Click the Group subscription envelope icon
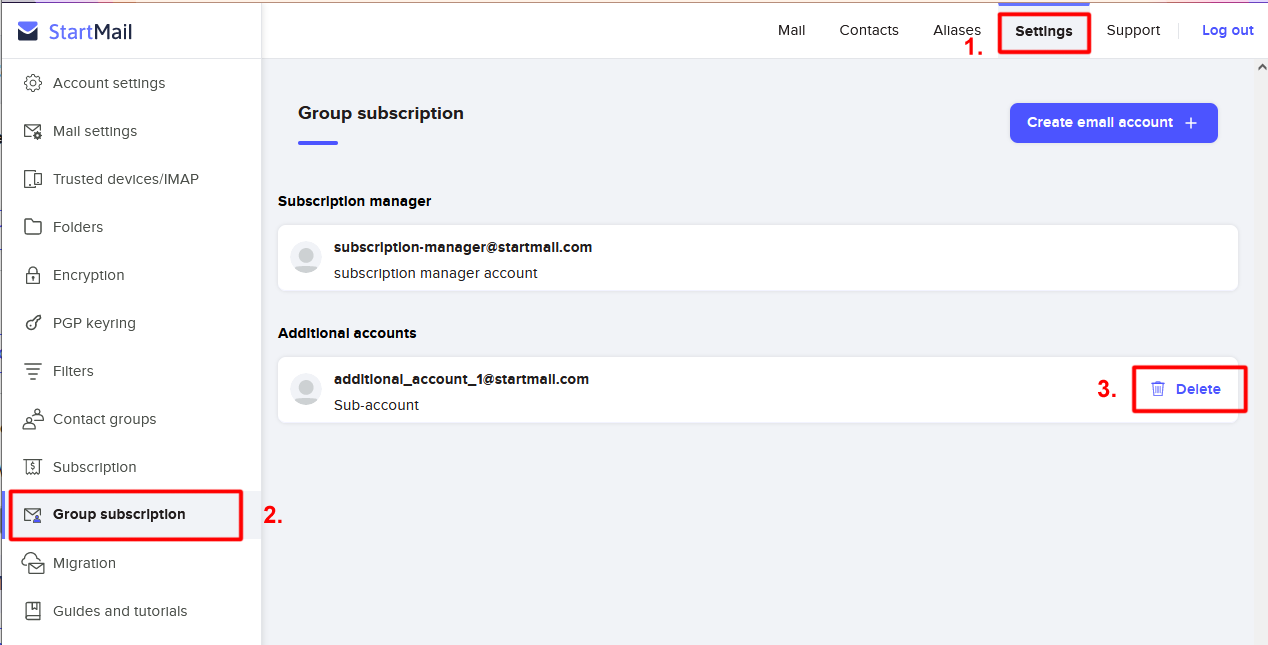The height and width of the screenshot is (645, 1268). tap(33, 515)
